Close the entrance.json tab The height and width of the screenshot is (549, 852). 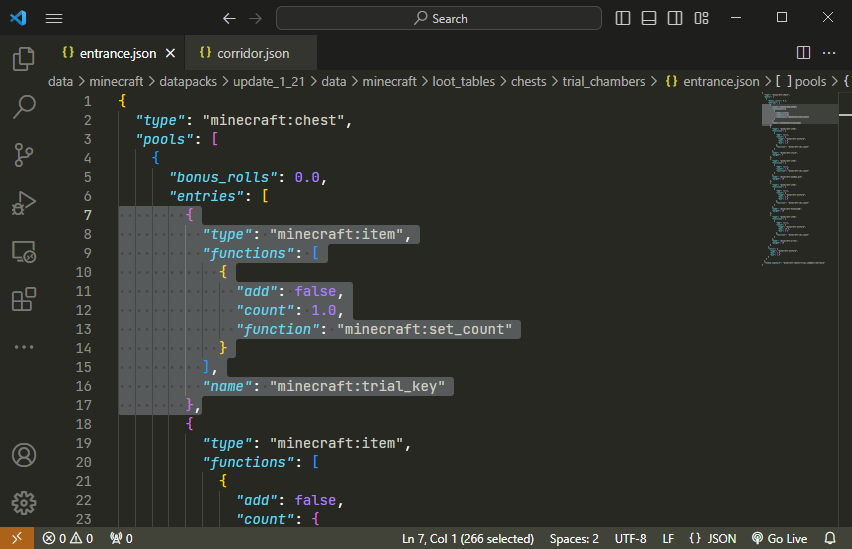tap(170, 53)
